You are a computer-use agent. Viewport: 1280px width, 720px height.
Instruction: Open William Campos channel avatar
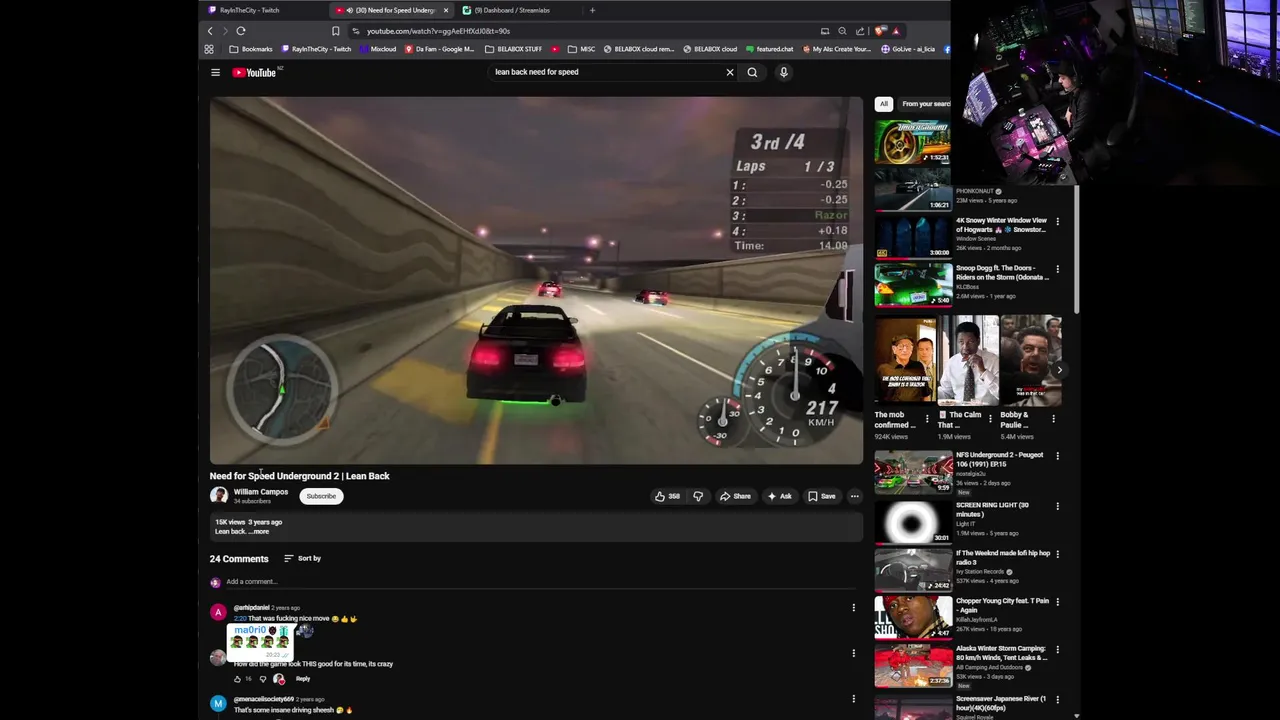[x=218, y=495]
